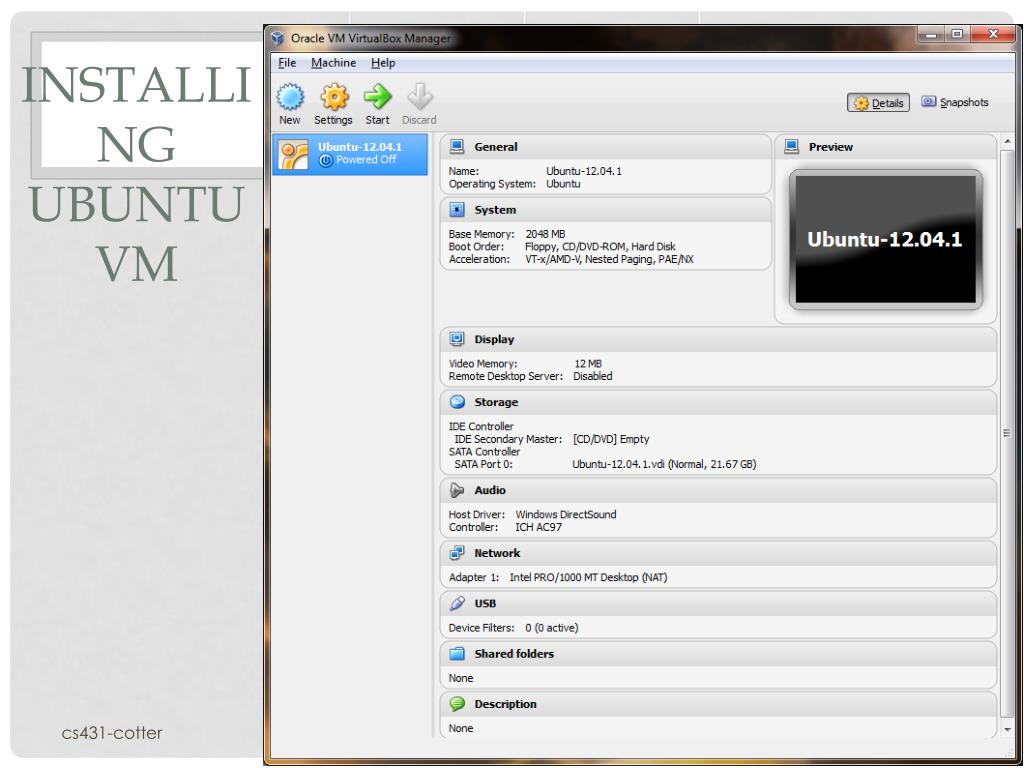
Task: Open the Network settings header link
Action: click(497, 553)
